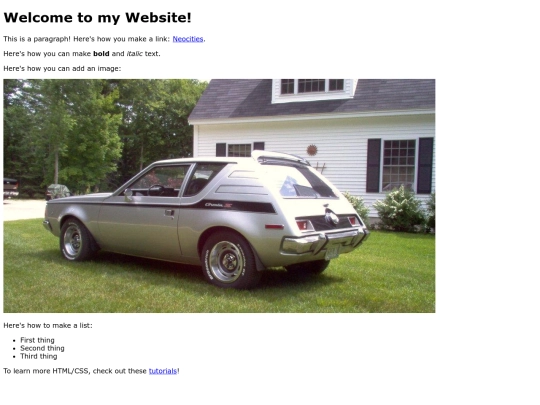Follow the tutorials link
This screenshot has width=540, height=405.
(163, 371)
